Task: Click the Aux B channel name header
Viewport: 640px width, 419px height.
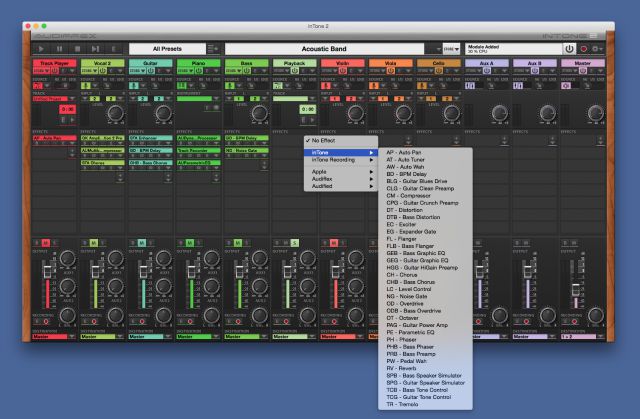Action: [x=534, y=63]
